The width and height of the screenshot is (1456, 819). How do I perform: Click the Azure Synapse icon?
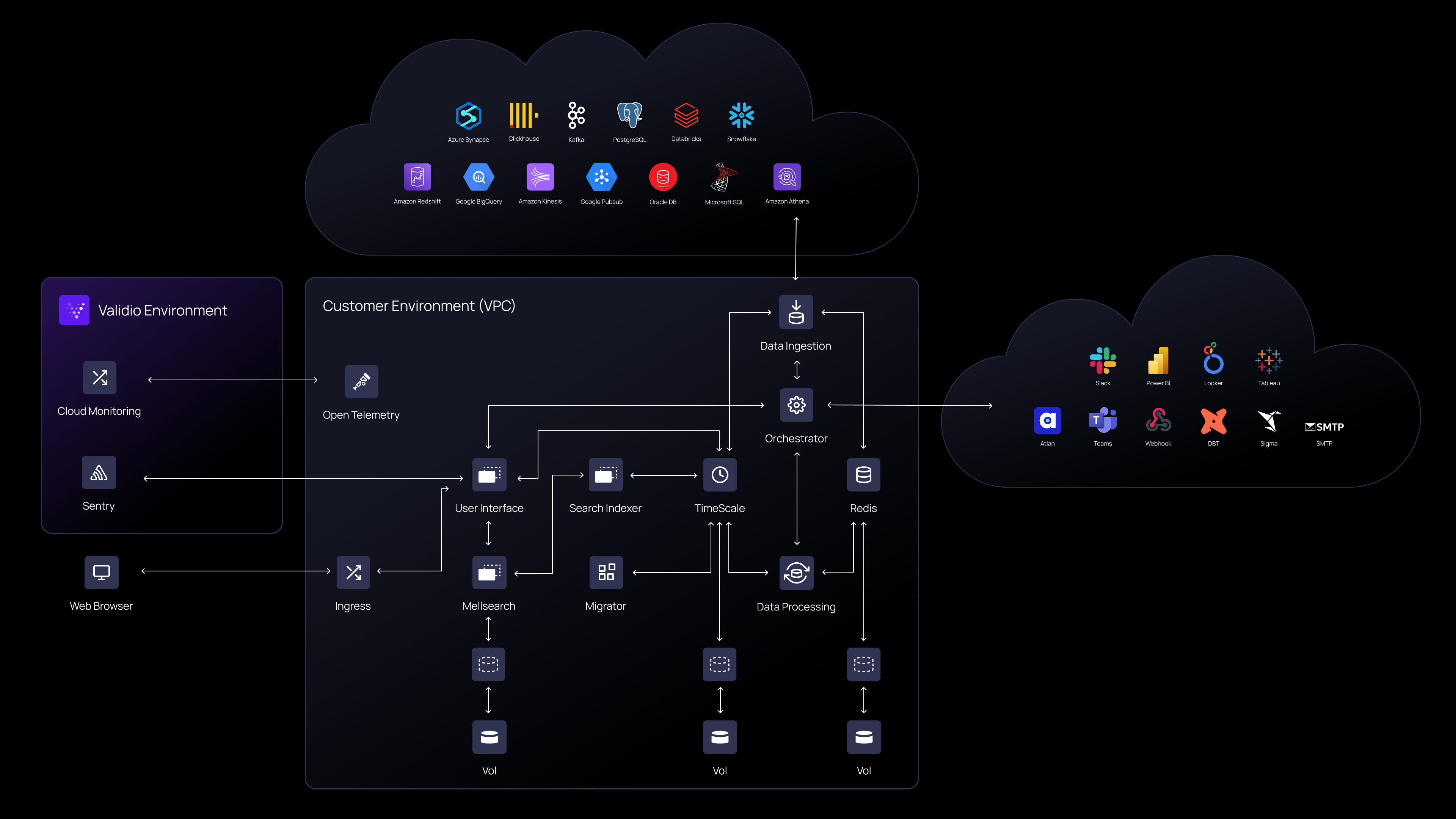tap(468, 116)
